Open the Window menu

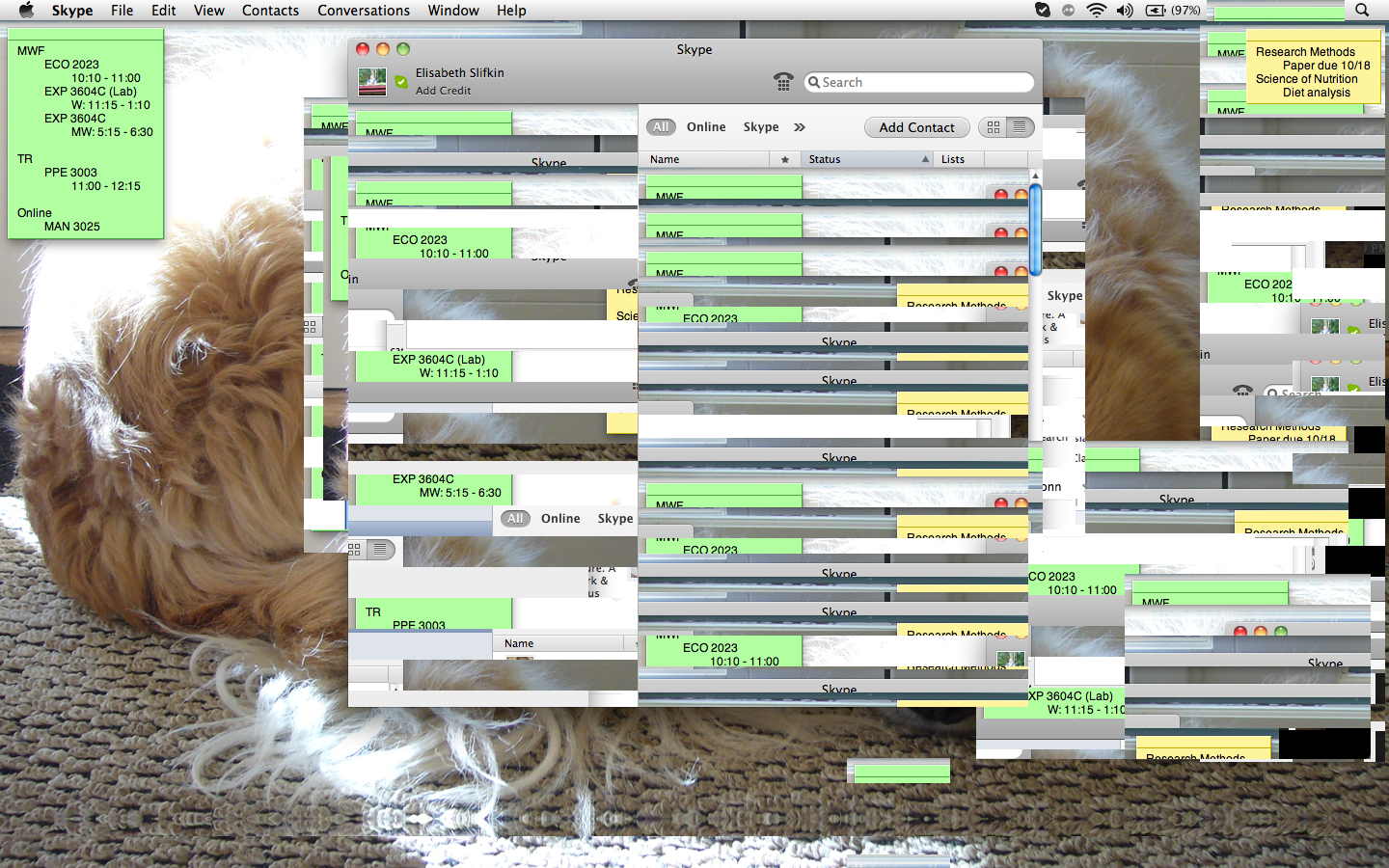pyautogui.click(x=453, y=11)
